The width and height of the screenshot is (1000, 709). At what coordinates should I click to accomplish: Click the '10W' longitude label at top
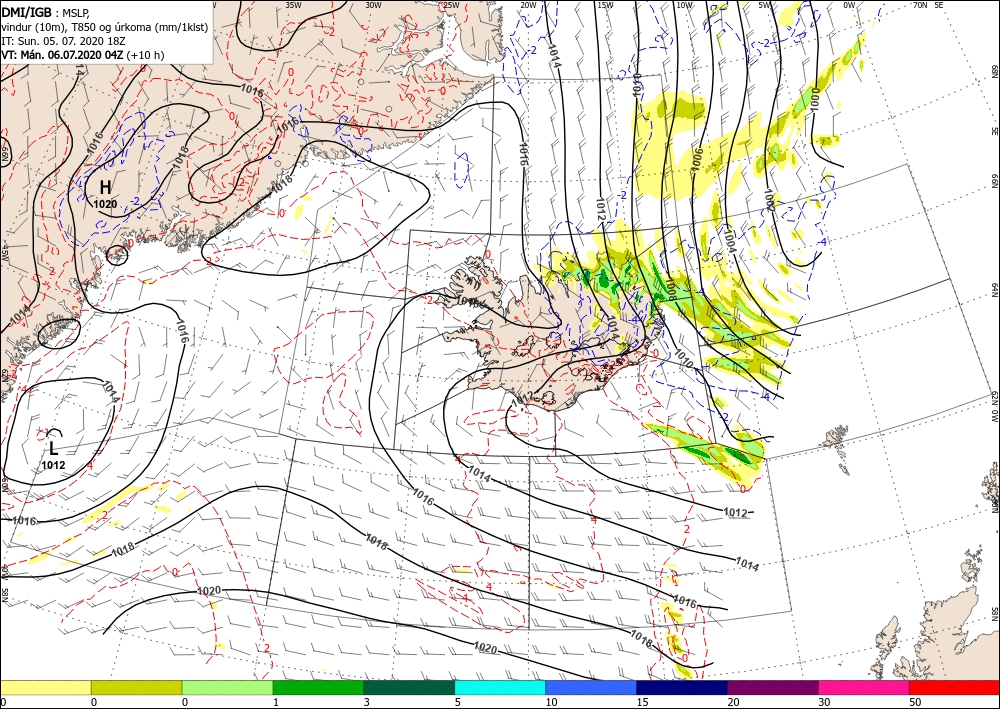[684, 5]
